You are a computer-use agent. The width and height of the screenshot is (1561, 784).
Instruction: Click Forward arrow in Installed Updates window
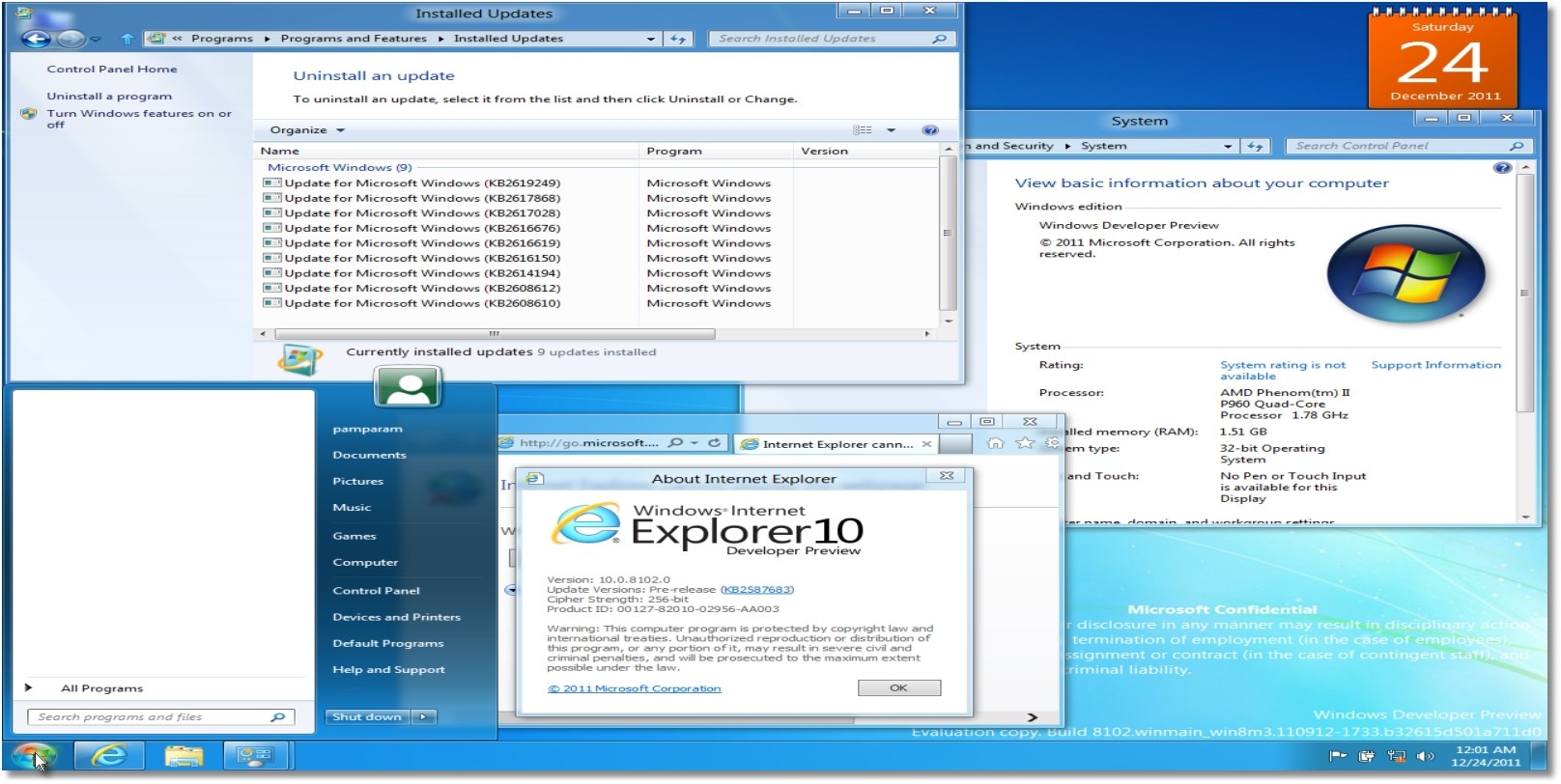point(71,39)
